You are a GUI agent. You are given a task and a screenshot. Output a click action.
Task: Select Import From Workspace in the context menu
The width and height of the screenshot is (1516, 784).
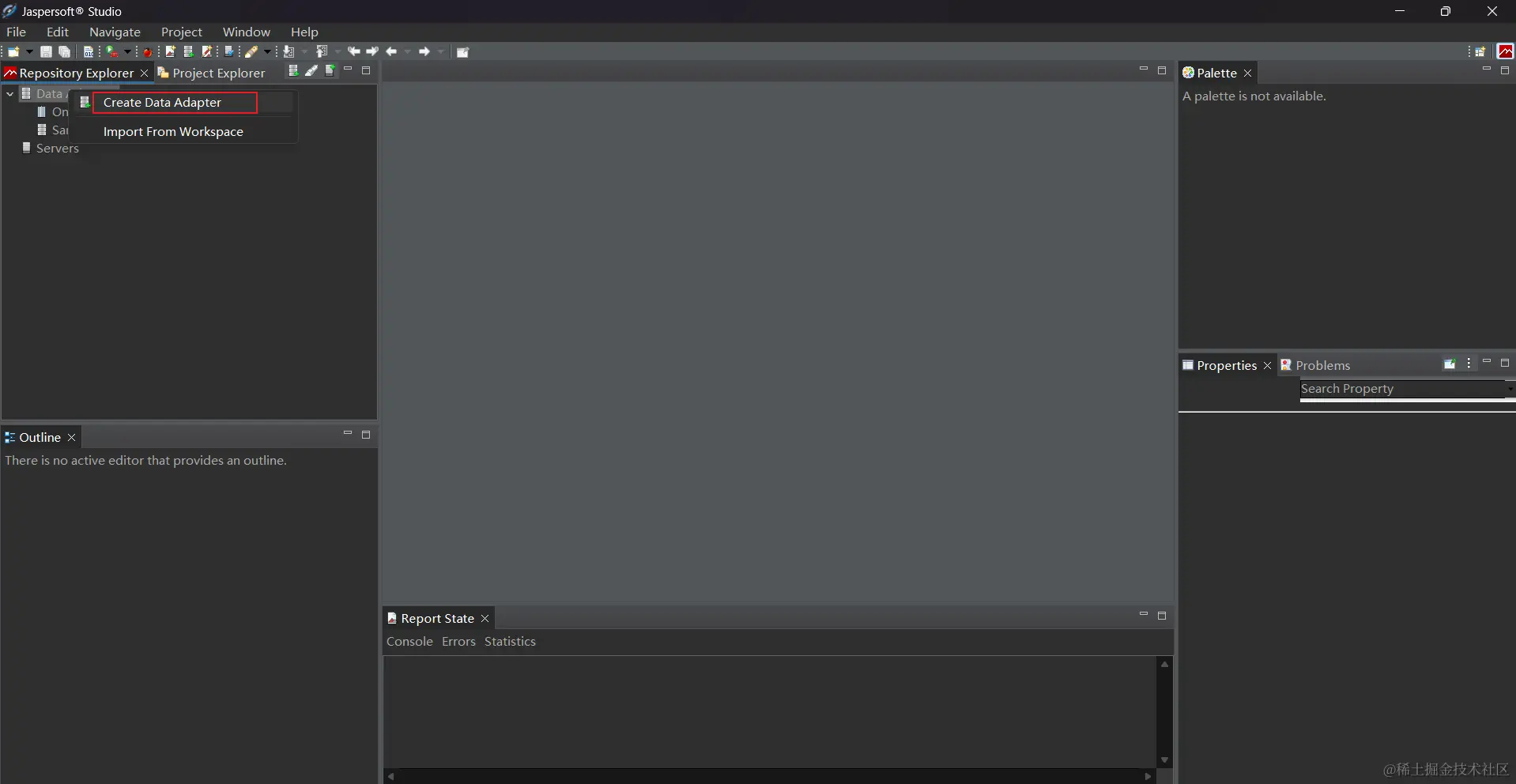[173, 132]
